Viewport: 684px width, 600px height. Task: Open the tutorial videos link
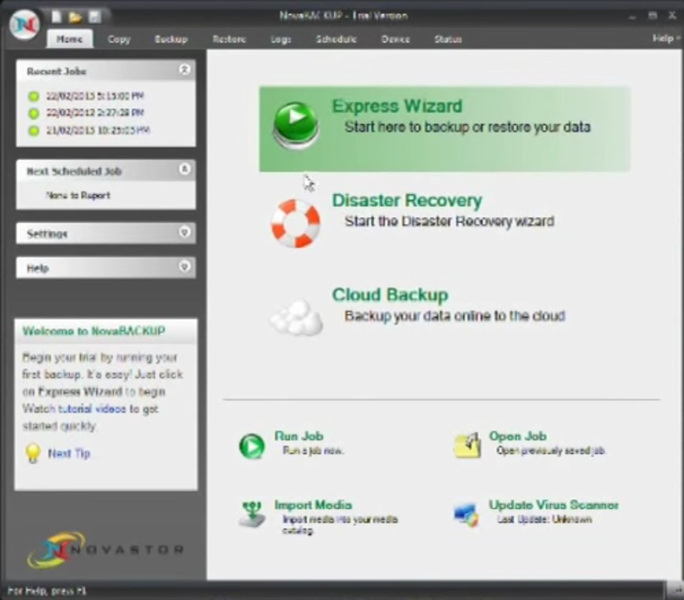coord(92,409)
